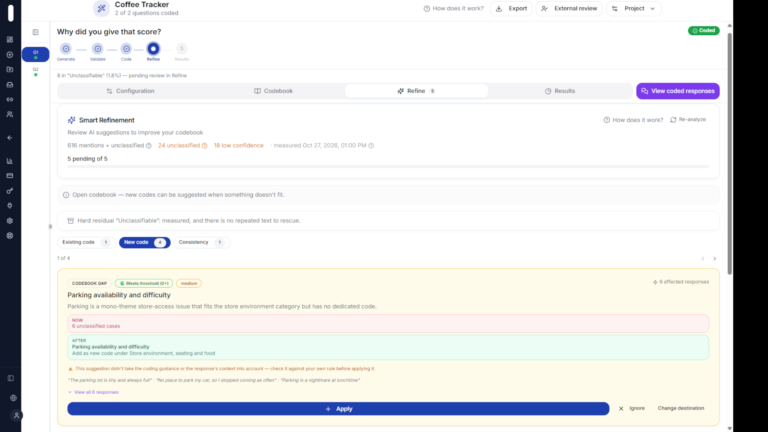The image size is (768, 432).
Task: Select the 'Consistency' filter chip
Action: pyautogui.click(x=201, y=242)
